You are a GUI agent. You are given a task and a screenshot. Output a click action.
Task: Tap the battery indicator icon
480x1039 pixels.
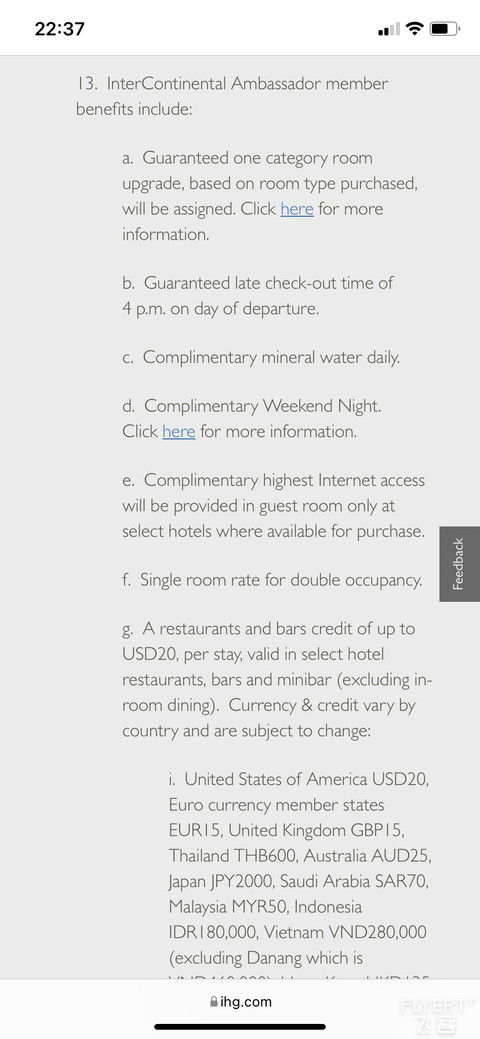tap(444, 29)
